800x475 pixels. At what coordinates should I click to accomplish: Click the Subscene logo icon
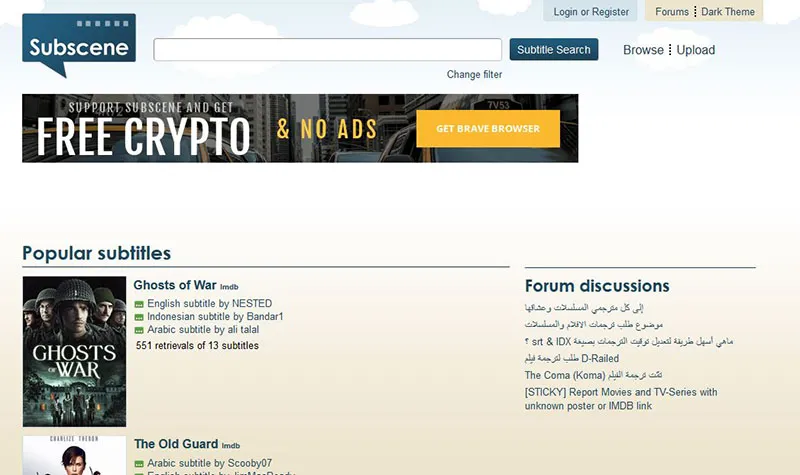pos(78,45)
